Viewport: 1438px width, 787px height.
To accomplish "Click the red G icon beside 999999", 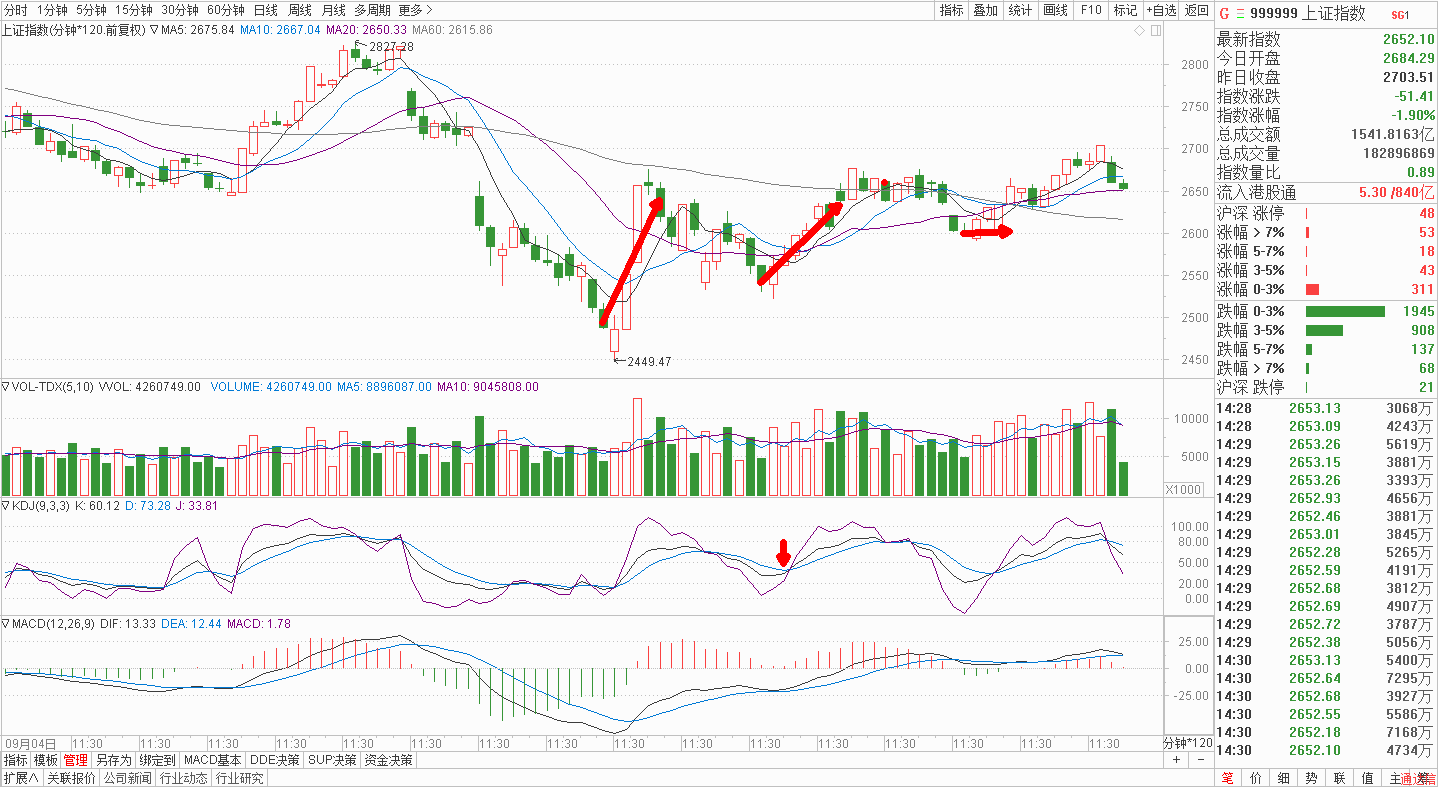I will coord(1223,14).
